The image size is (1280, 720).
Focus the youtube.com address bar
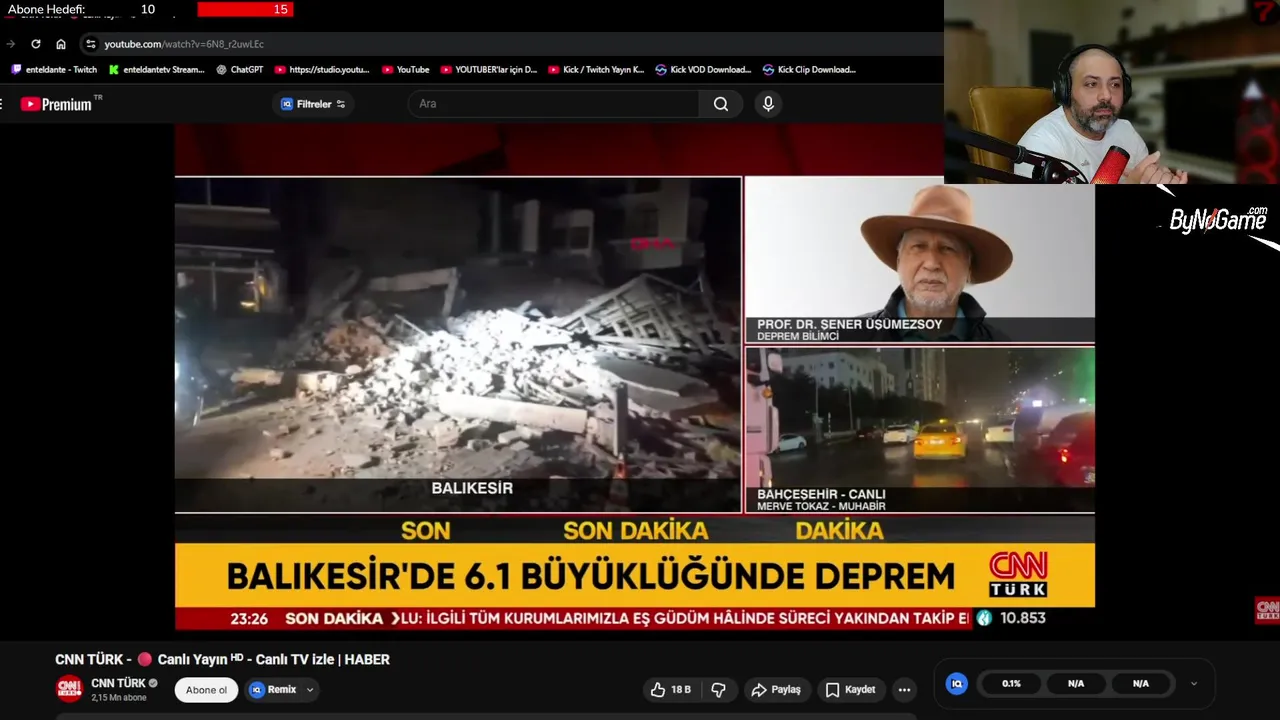point(510,44)
